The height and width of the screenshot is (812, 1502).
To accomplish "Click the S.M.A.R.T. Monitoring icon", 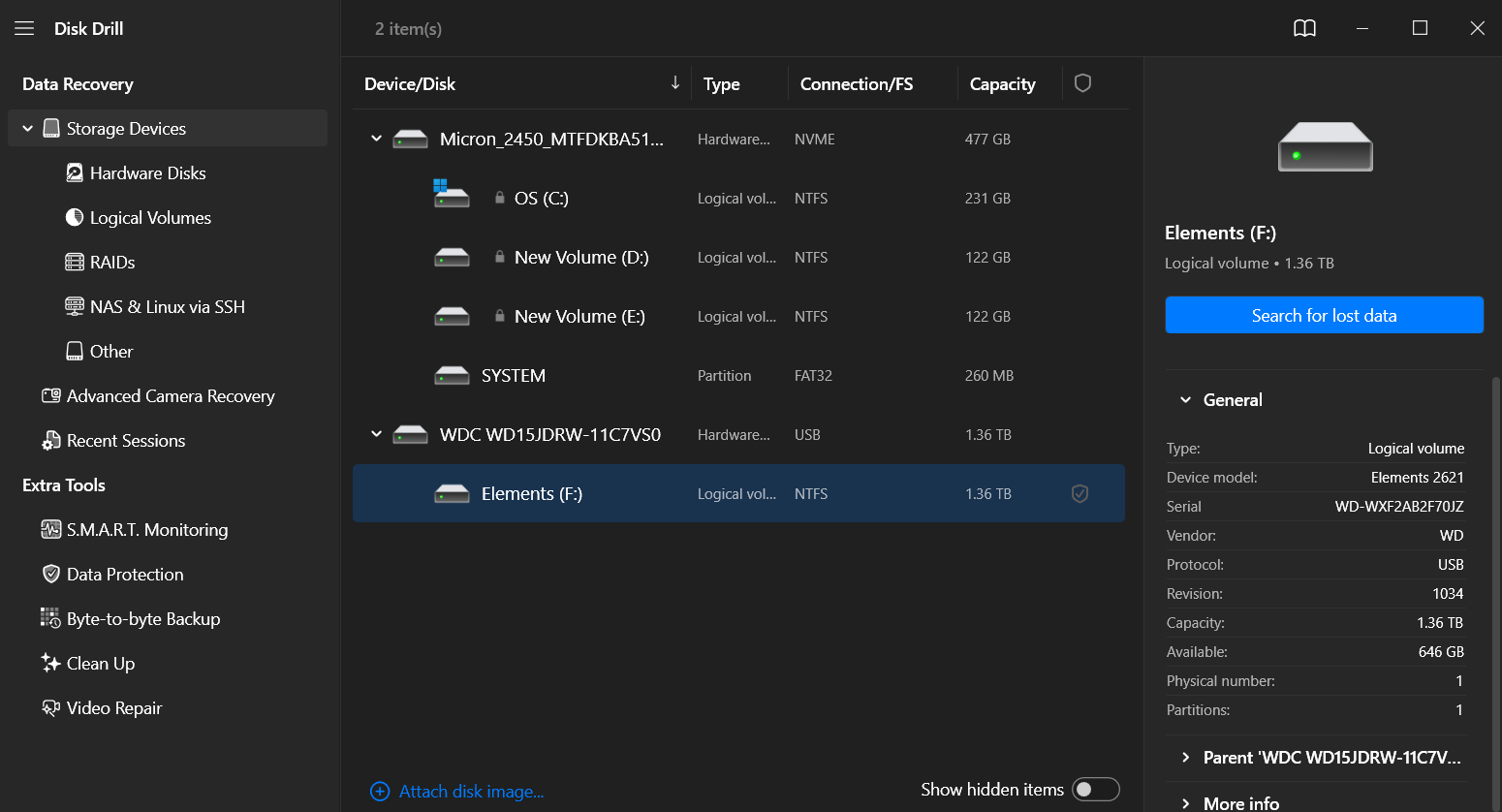I will tap(50, 529).
